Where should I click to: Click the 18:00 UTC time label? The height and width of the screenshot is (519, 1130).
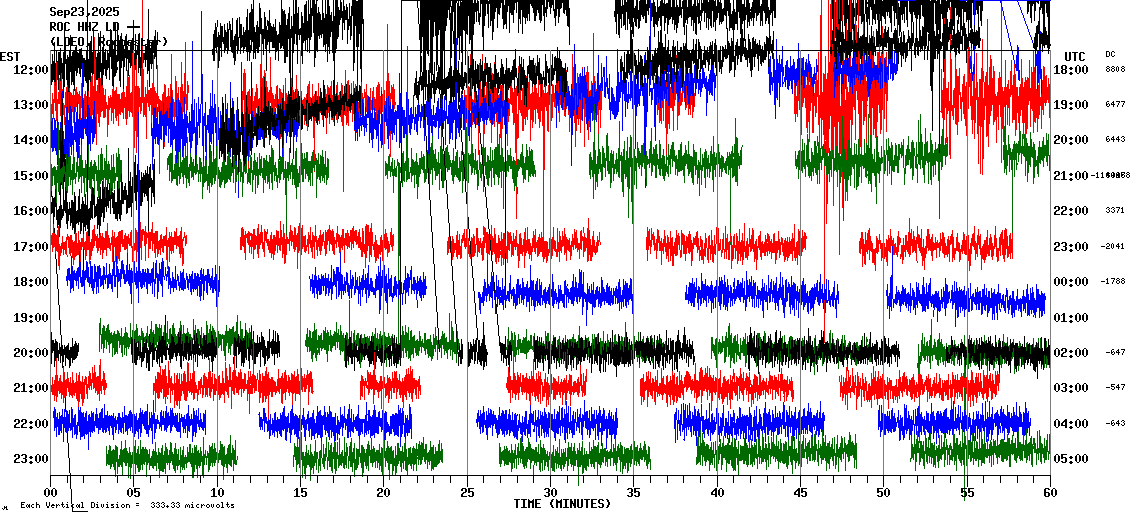pos(1071,69)
